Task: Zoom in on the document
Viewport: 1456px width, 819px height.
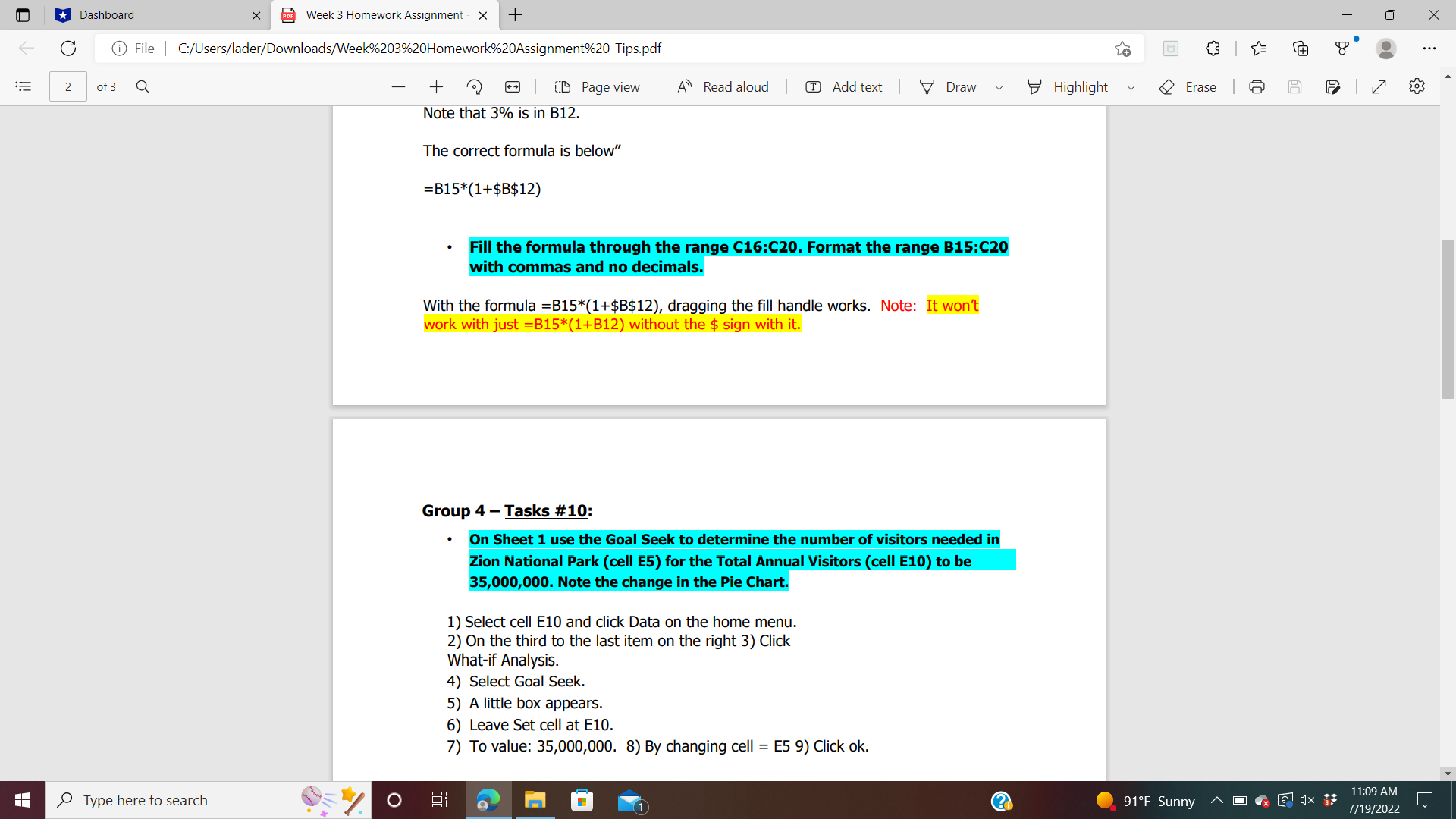Action: [436, 86]
